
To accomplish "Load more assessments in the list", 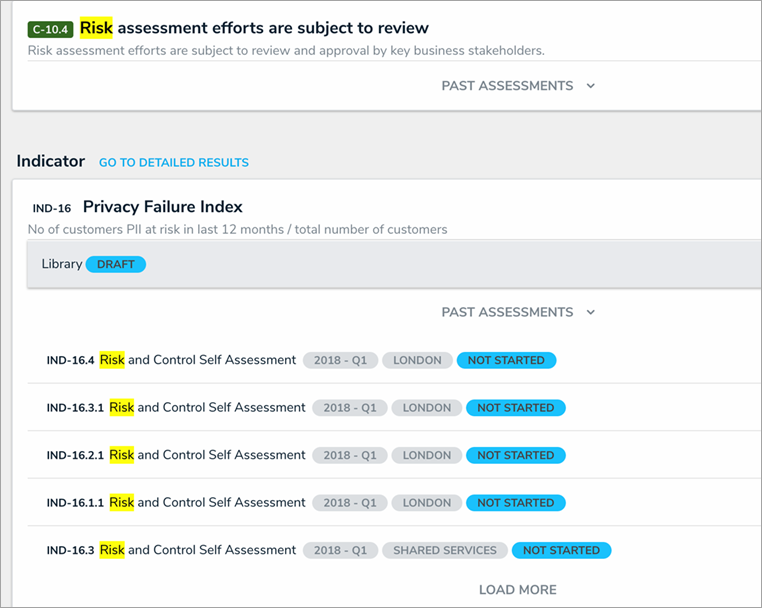I will tap(517, 589).
